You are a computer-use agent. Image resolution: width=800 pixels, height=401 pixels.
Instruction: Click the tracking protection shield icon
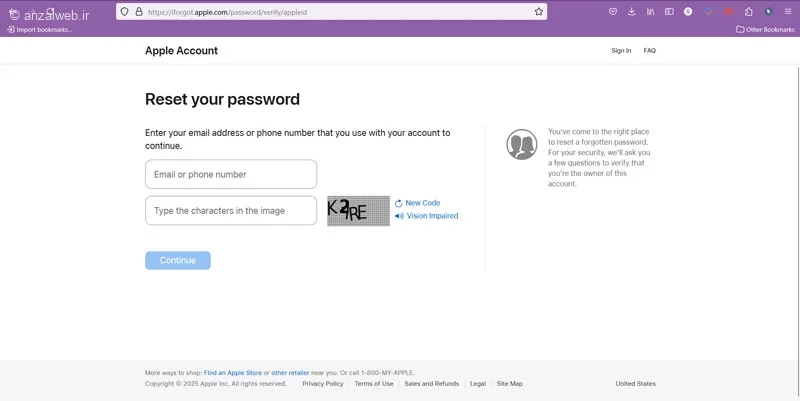coord(124,12)
